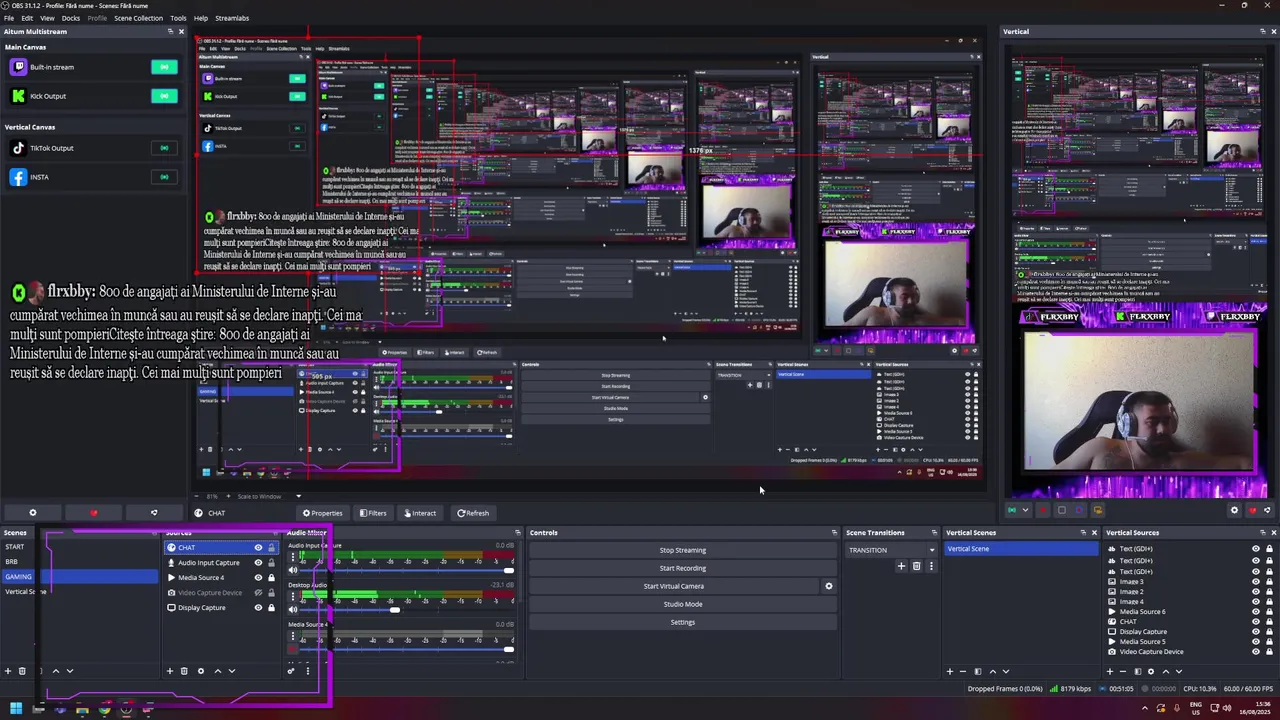
Task: Float the Aitum Multistream dock
Action: click(x=170, y=32)
